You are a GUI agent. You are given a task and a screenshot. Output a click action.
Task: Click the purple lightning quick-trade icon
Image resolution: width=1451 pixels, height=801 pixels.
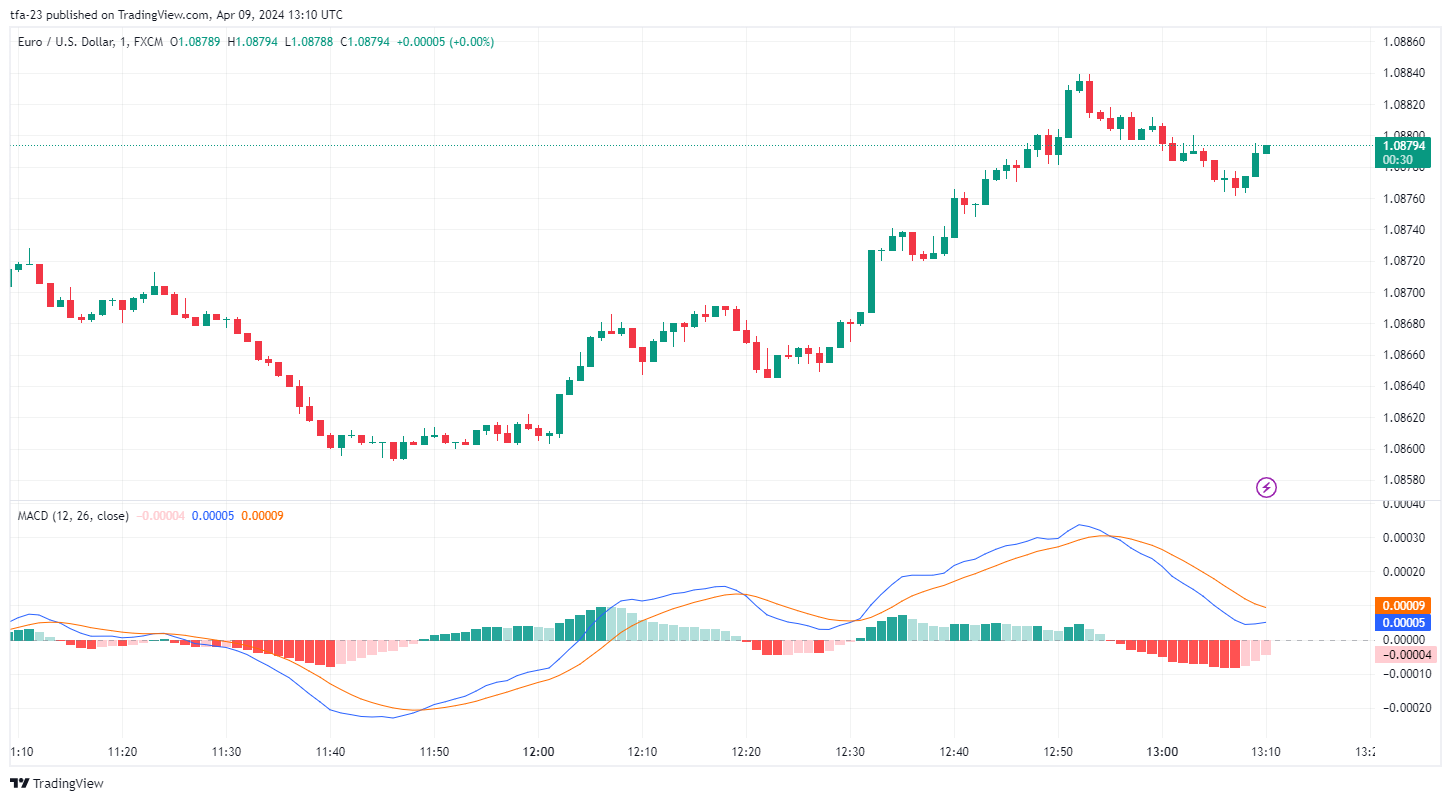tap(1266, 487)
